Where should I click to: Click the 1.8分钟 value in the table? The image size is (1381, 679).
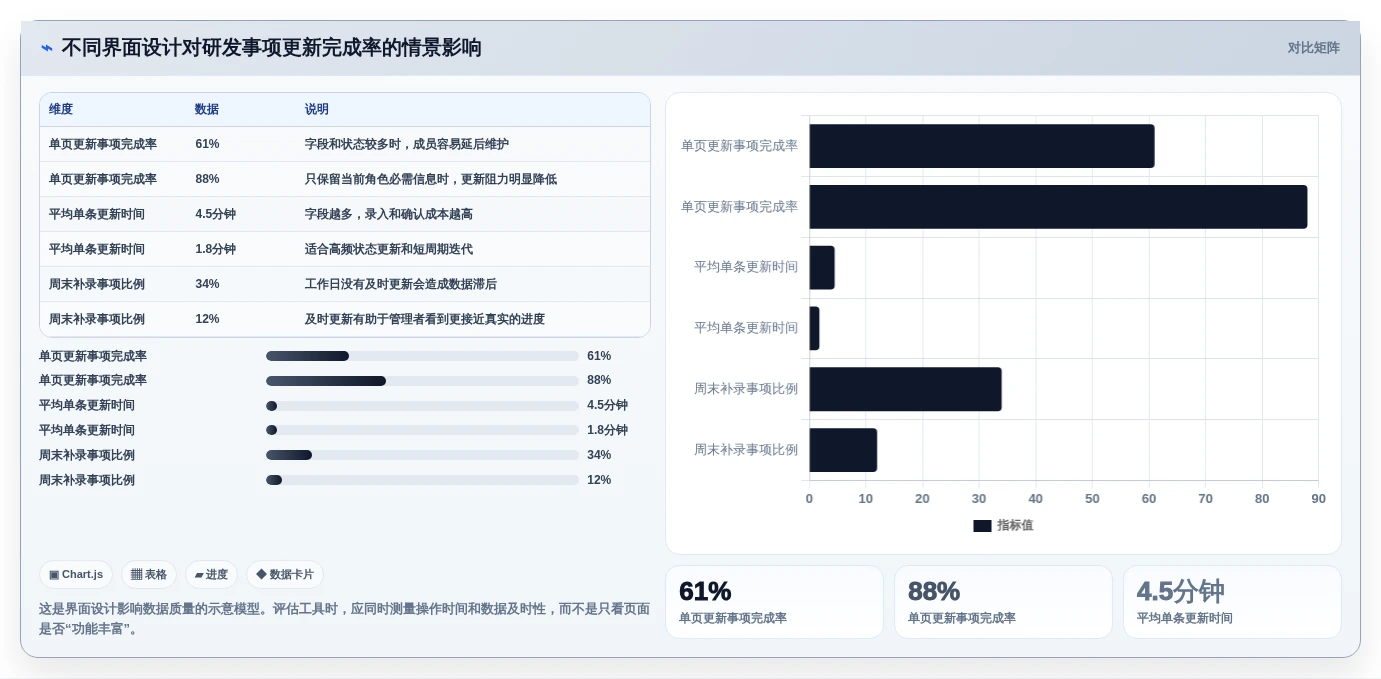[x=216, y=249]
